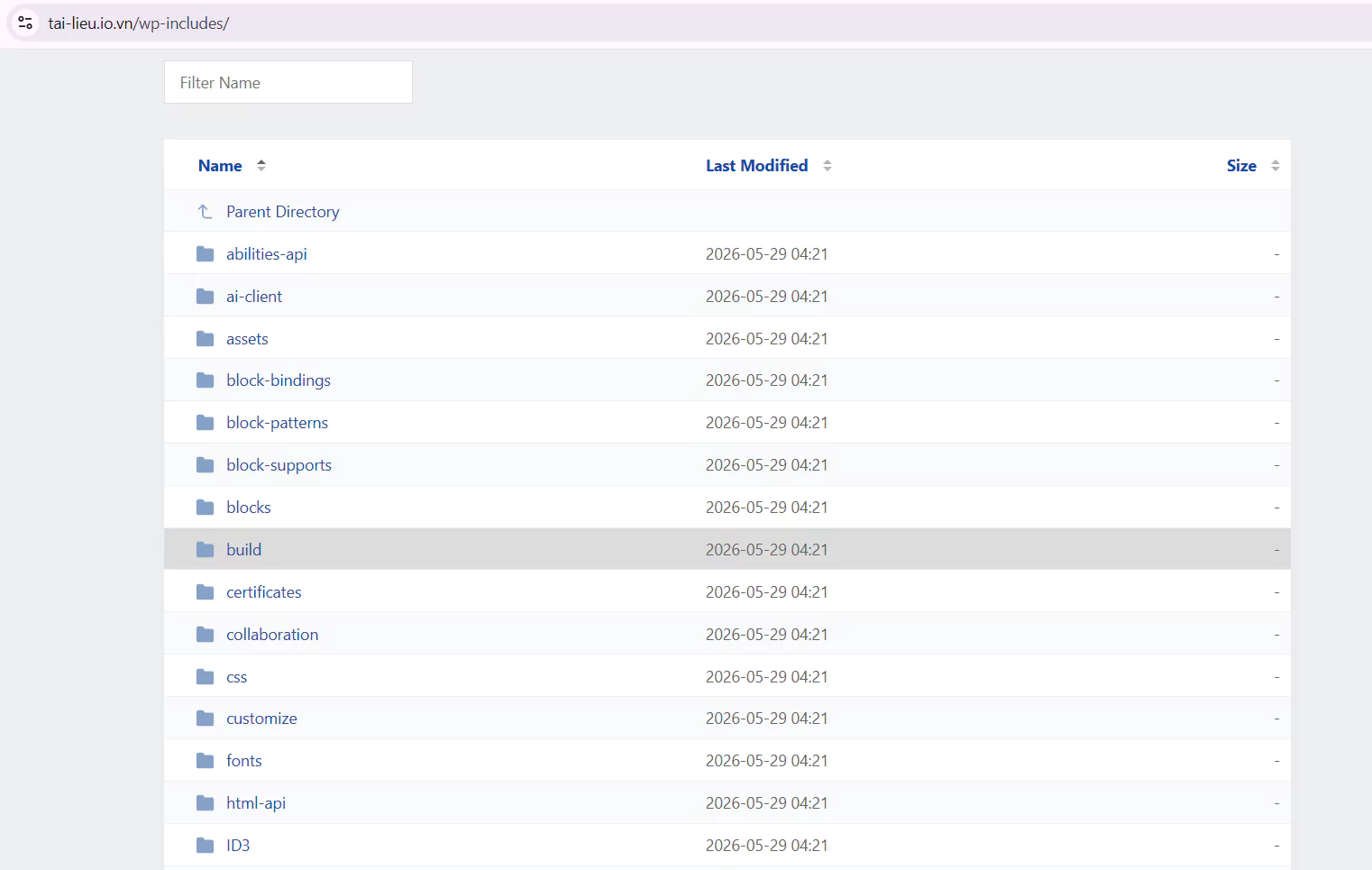Toggle sort arrows beside Size
The image size is (1372, 870).
tap(1276, 166)
